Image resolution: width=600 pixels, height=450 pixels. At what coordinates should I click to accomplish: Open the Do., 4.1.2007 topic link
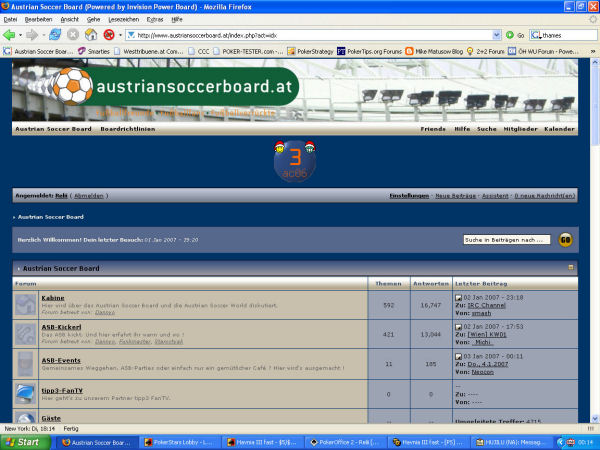point(488,364)
